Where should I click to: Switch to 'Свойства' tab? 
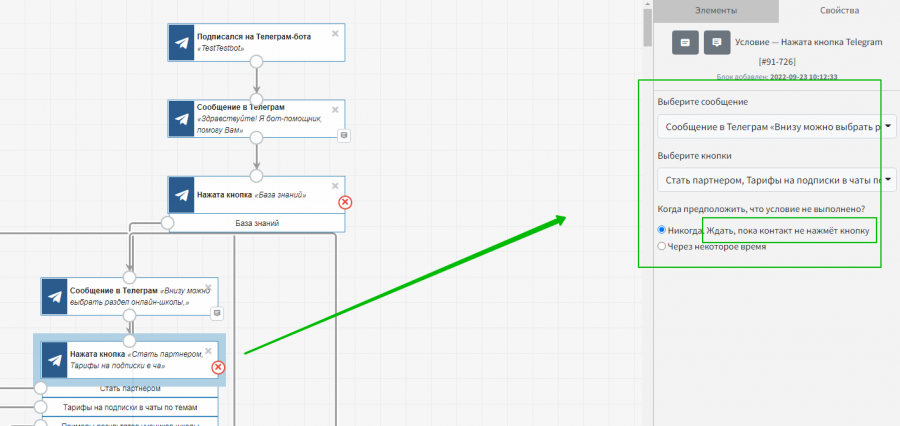(x=838, y=10)
